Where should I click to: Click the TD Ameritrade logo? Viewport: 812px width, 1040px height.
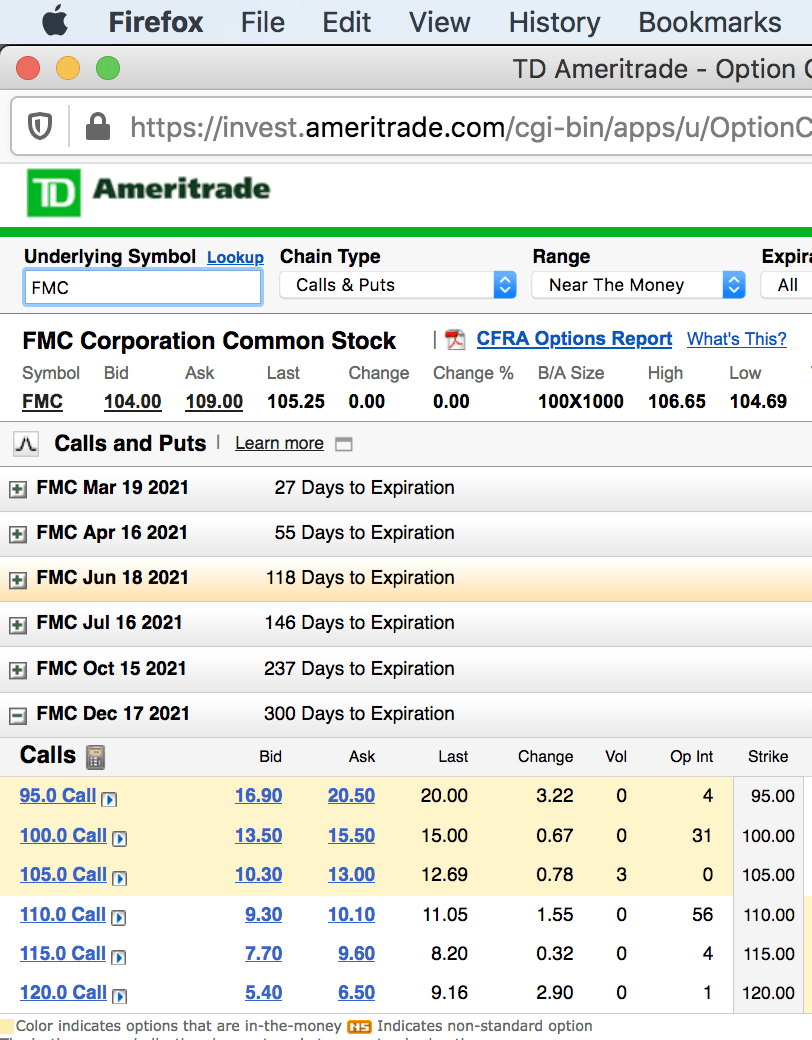tap(148, 192)
